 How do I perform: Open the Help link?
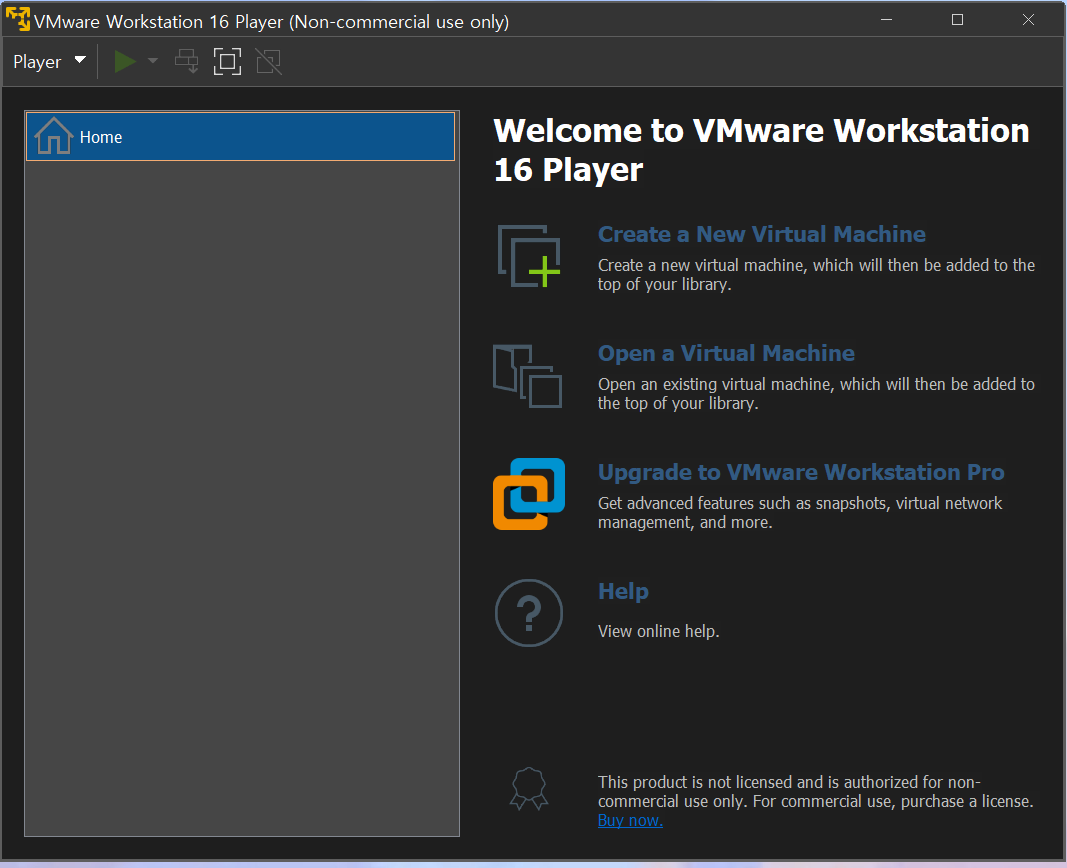point(623,591)
